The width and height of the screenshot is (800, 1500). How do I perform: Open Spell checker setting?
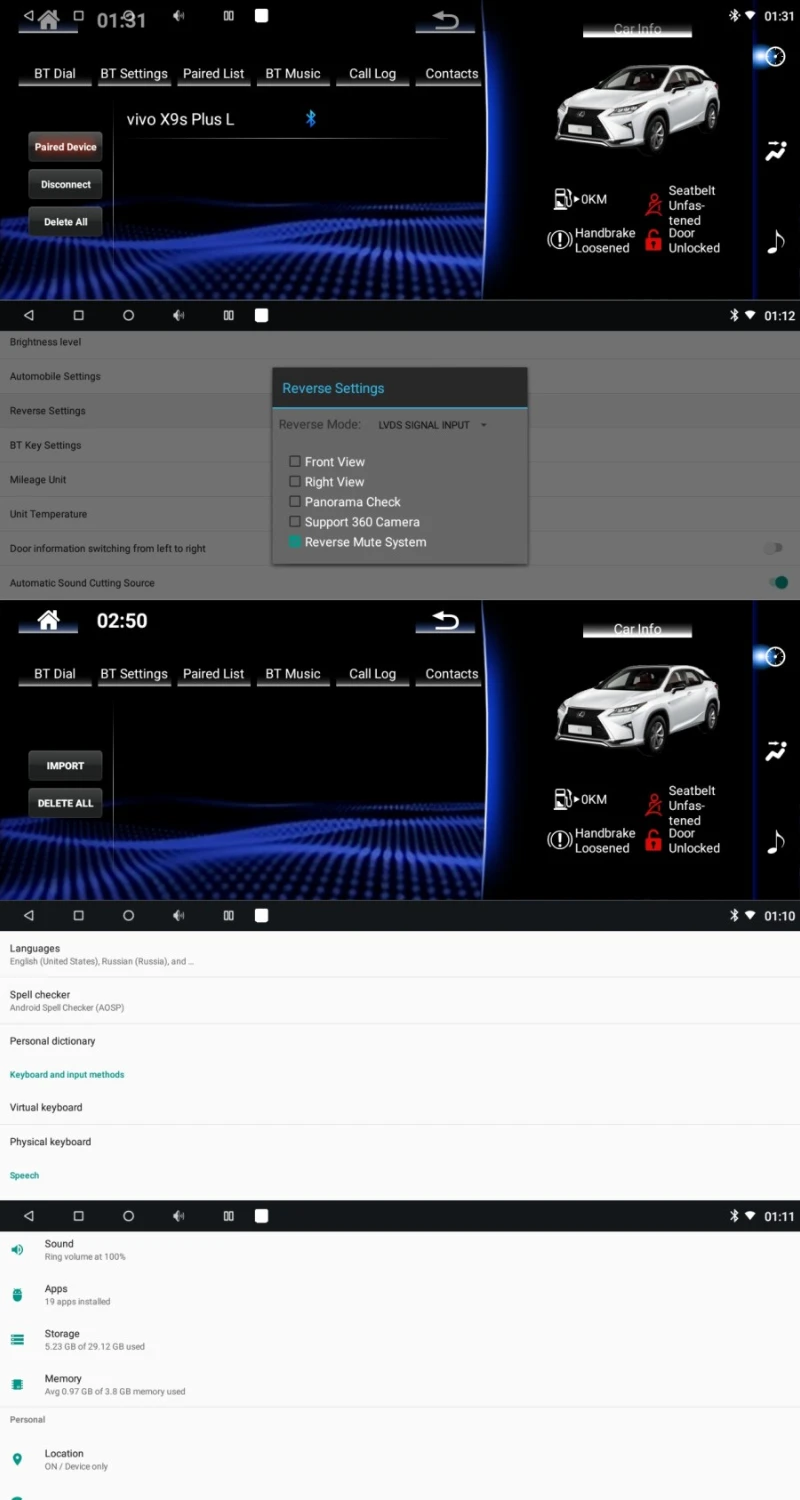pos(400,1000)
